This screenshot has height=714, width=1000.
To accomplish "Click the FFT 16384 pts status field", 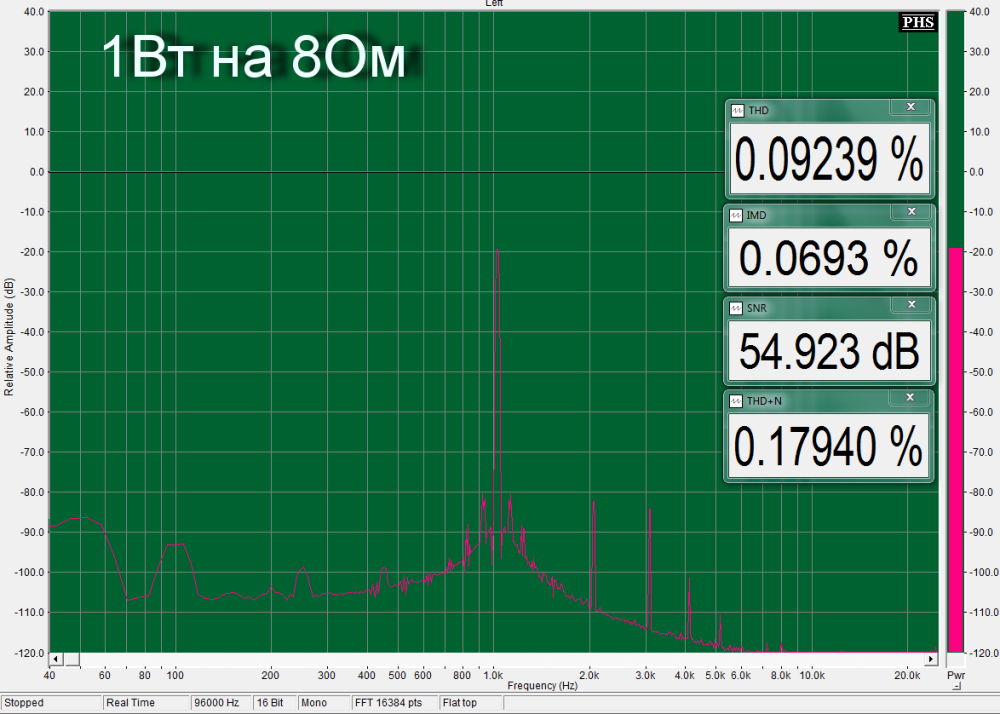I will (393, 703).
